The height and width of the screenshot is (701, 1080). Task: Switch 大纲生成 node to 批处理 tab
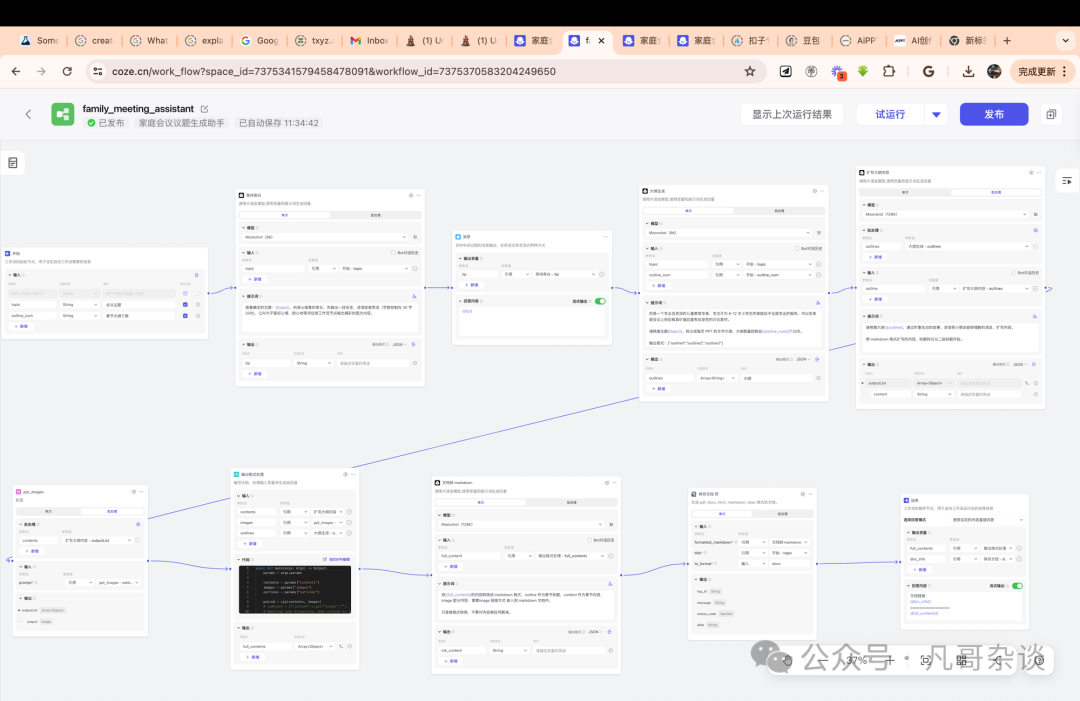click(779, 211)
